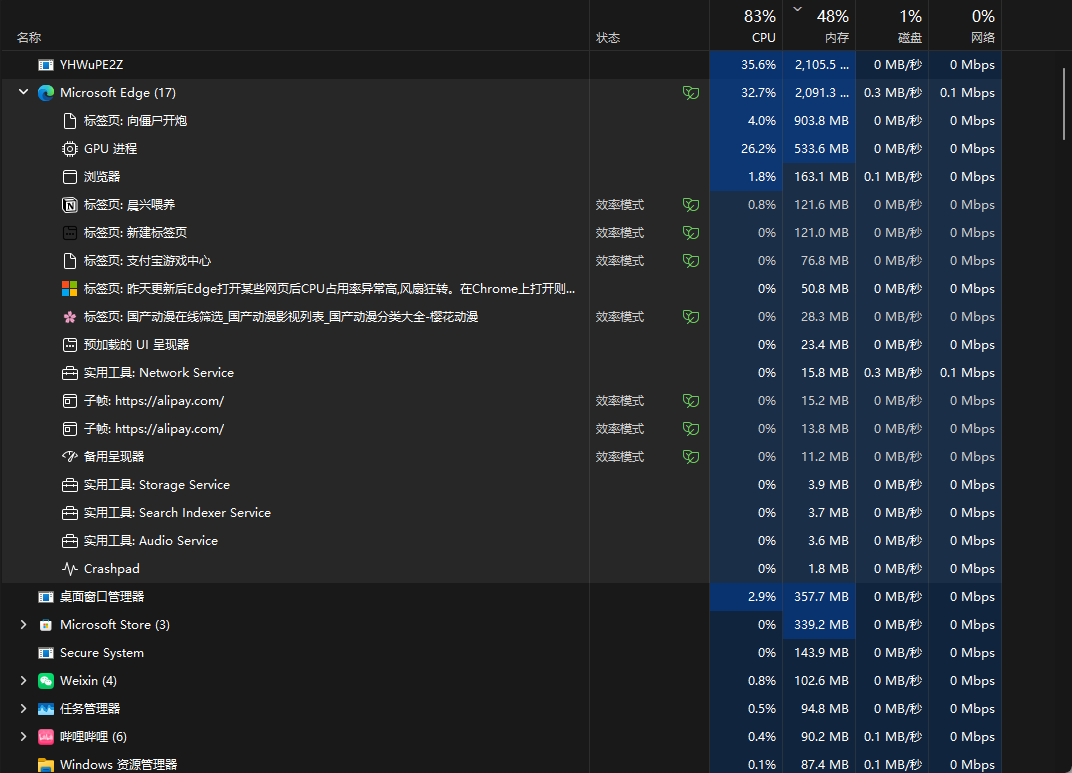Click the efficiency leaf on 备用呈现器 row
The height and width of the screenshot is (773, 1072).
(x=691, y=457)
